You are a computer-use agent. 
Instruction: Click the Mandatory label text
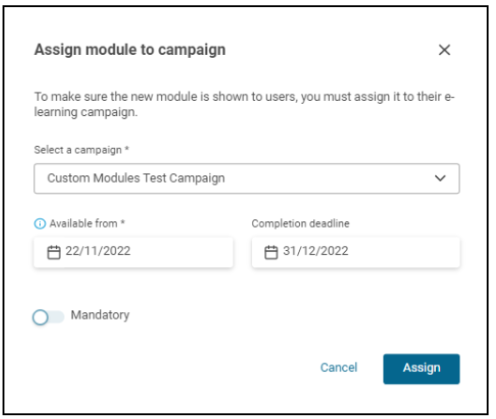click(100, 315)
